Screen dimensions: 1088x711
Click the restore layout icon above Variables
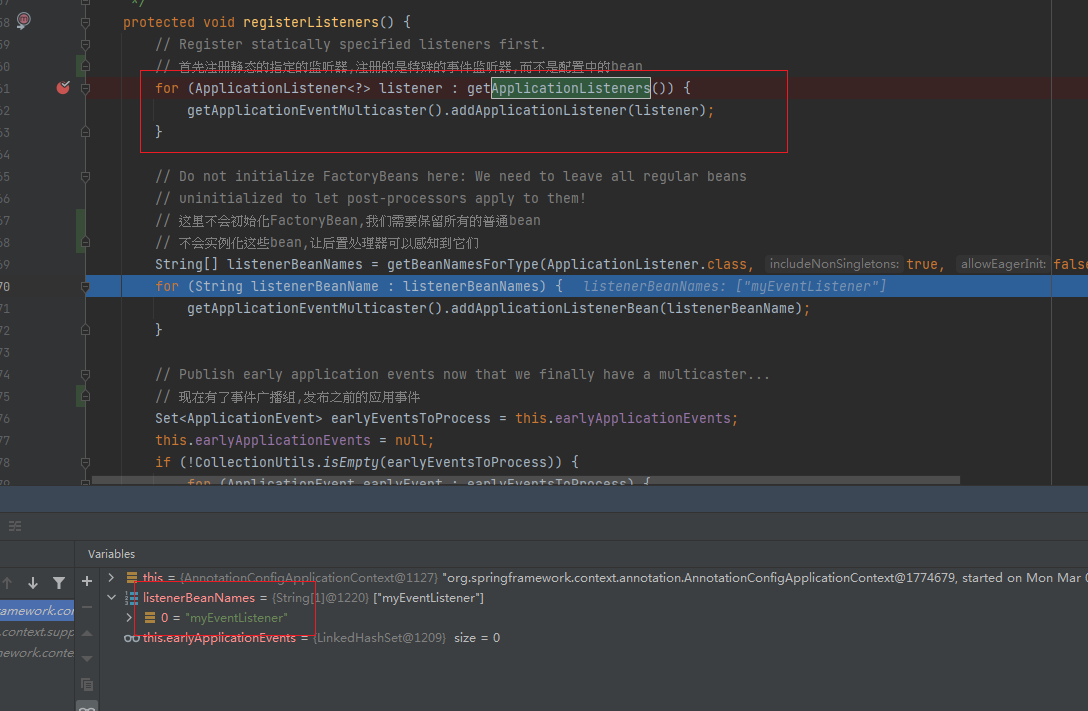(15, 526)
